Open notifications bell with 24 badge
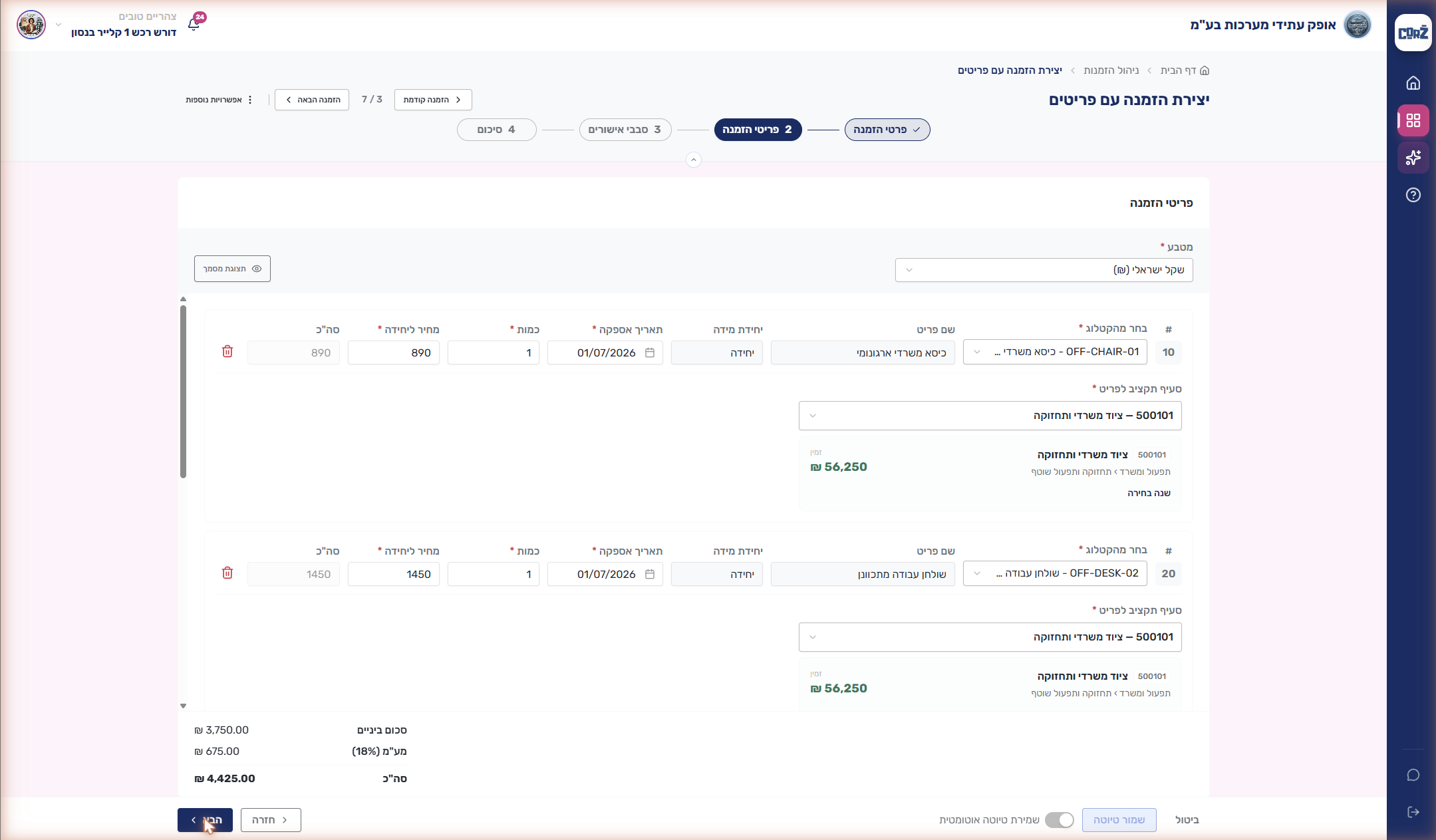Screen dimensions: 1436x840 [x=194, y=25]
